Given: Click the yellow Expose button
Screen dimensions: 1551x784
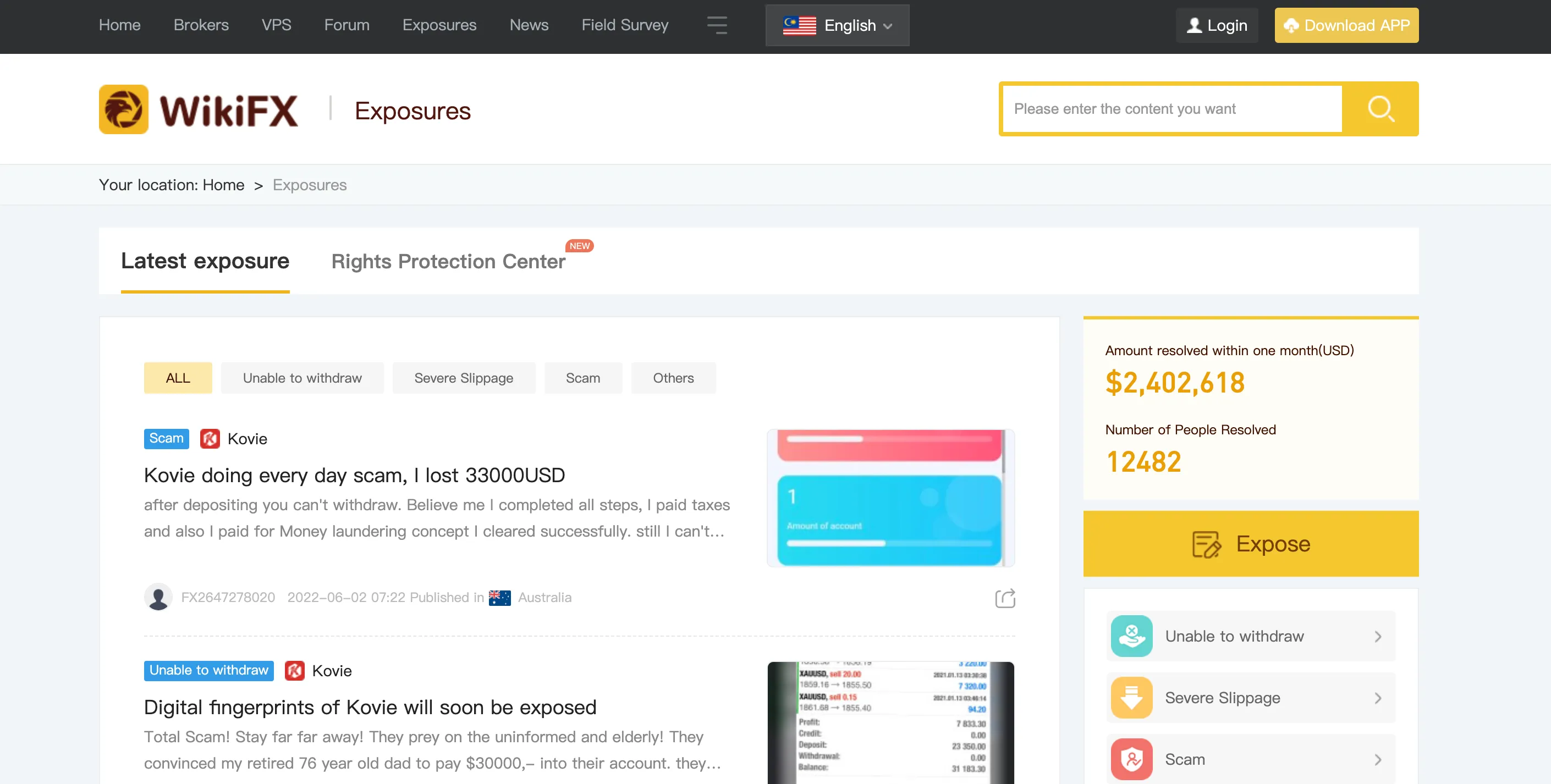Looking at the screenshot, I should tap(1251, 544).
